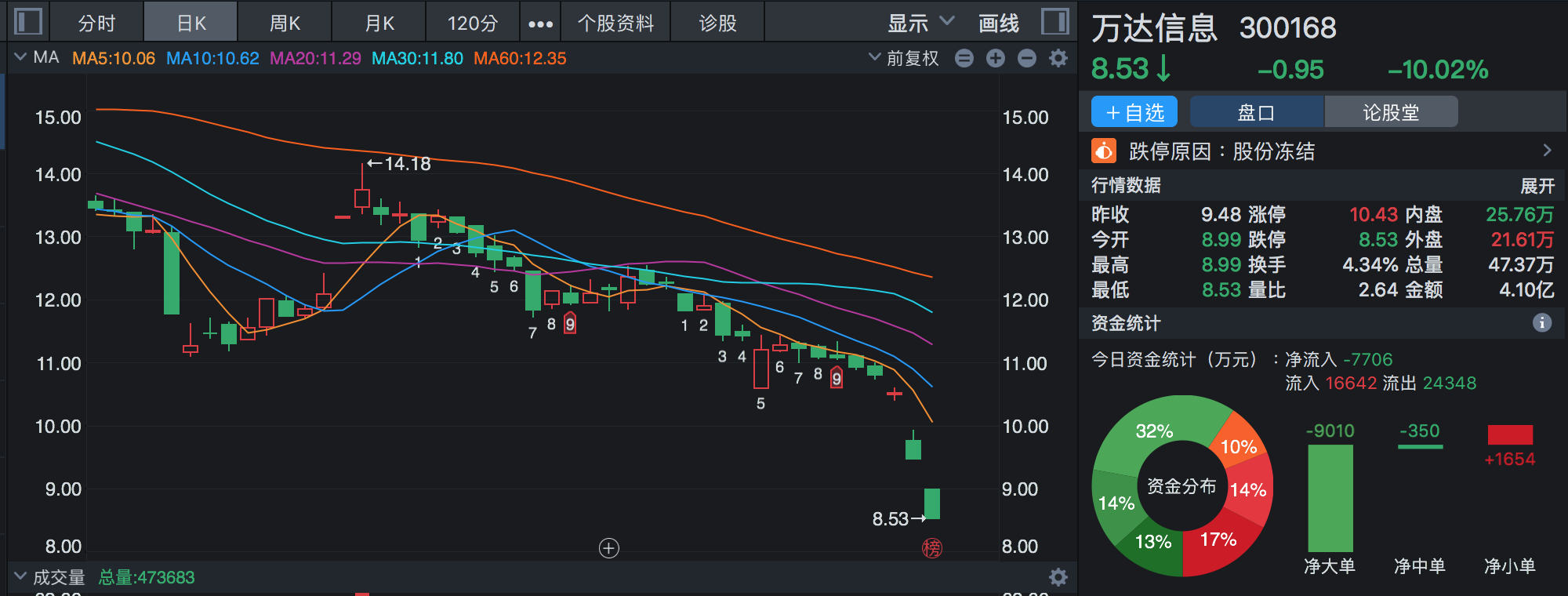Open the 个股资料 stock info tab

(x=616, y=23)
